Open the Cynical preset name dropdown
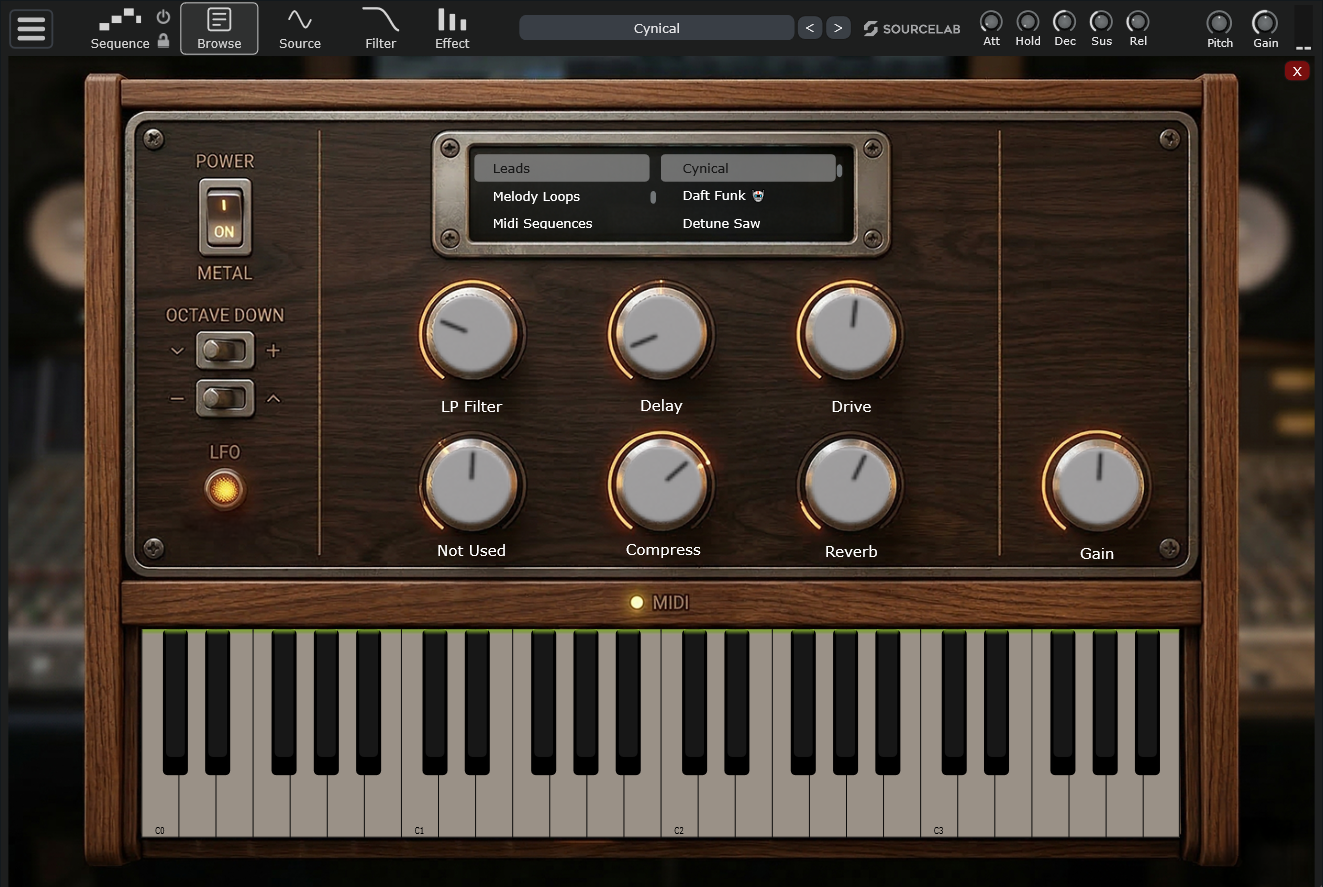This screenshot has height=887, width=1323. (x=656, y=28)
